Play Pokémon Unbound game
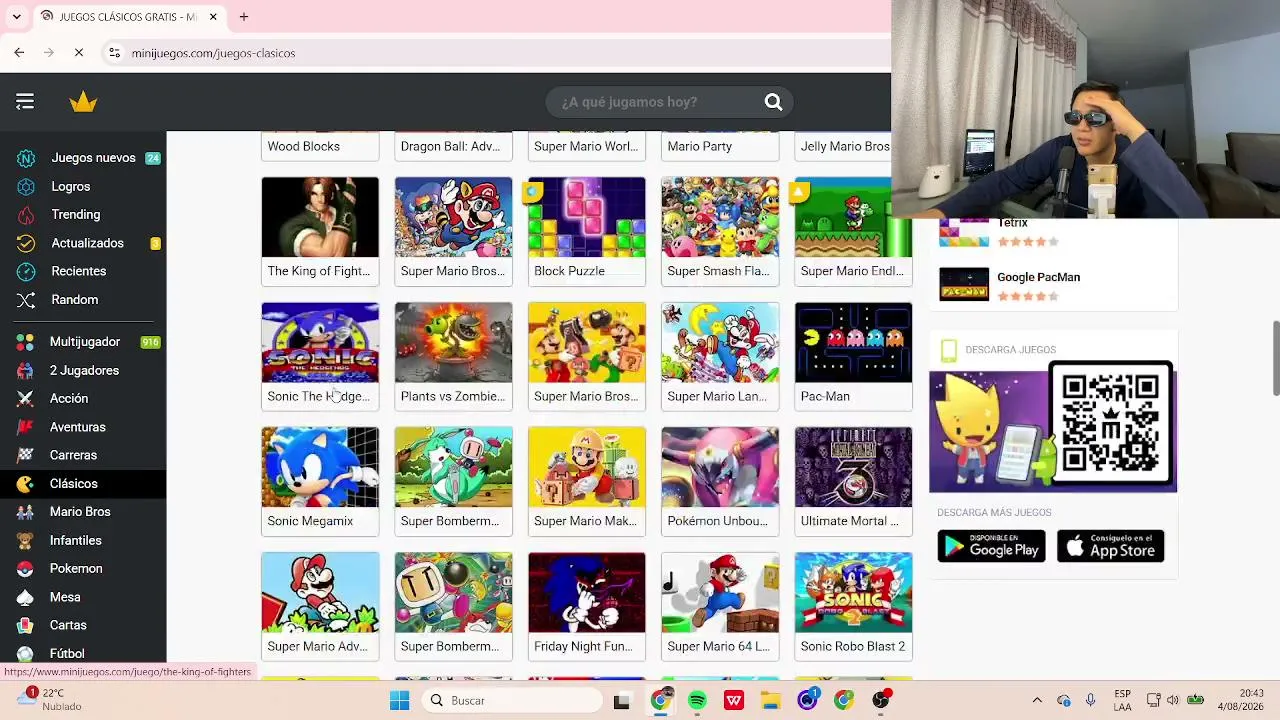This screenshot has height=720, width=1280. (720, 481)
